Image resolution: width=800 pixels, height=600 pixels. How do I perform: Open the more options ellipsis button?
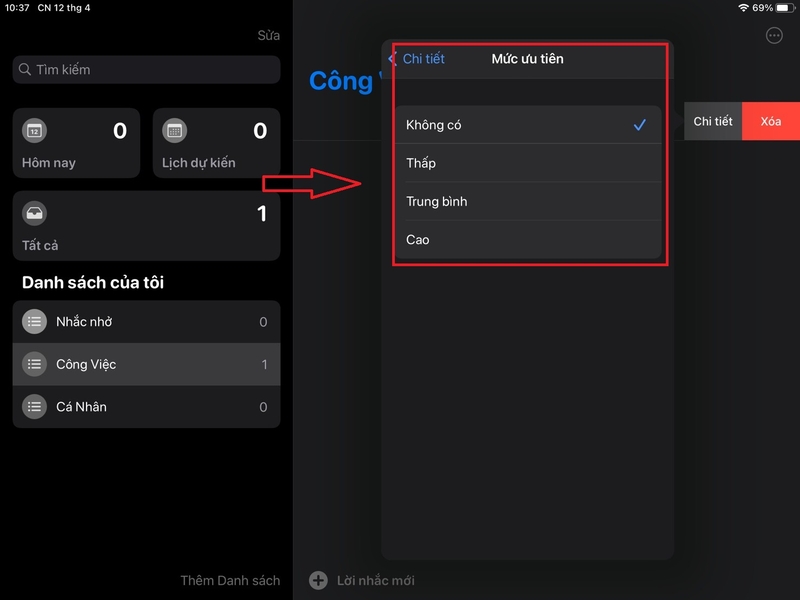click(x=774, y=35)
